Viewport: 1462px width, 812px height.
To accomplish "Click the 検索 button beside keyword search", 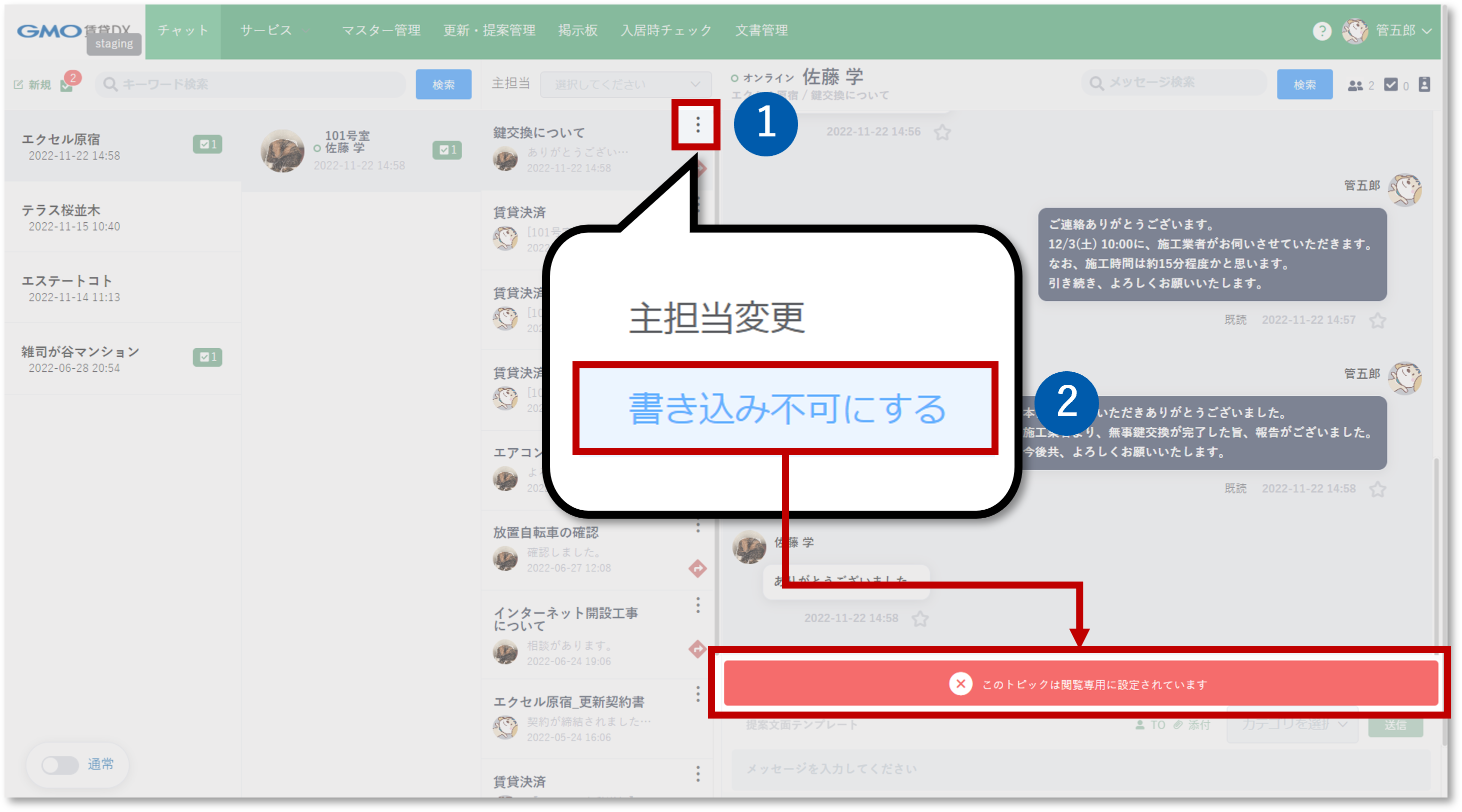I will 442,84.
